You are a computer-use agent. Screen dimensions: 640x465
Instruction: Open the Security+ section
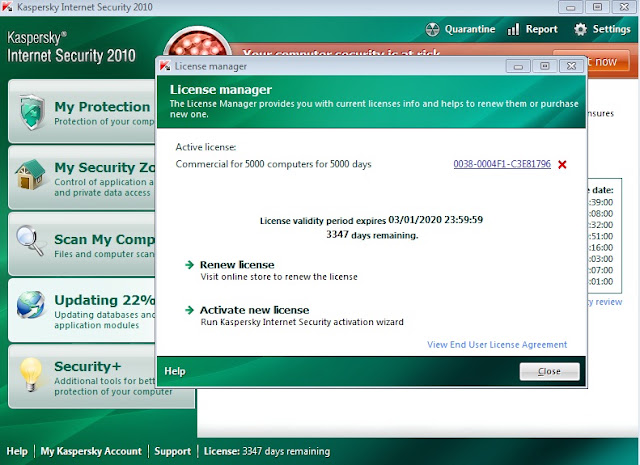101,376
